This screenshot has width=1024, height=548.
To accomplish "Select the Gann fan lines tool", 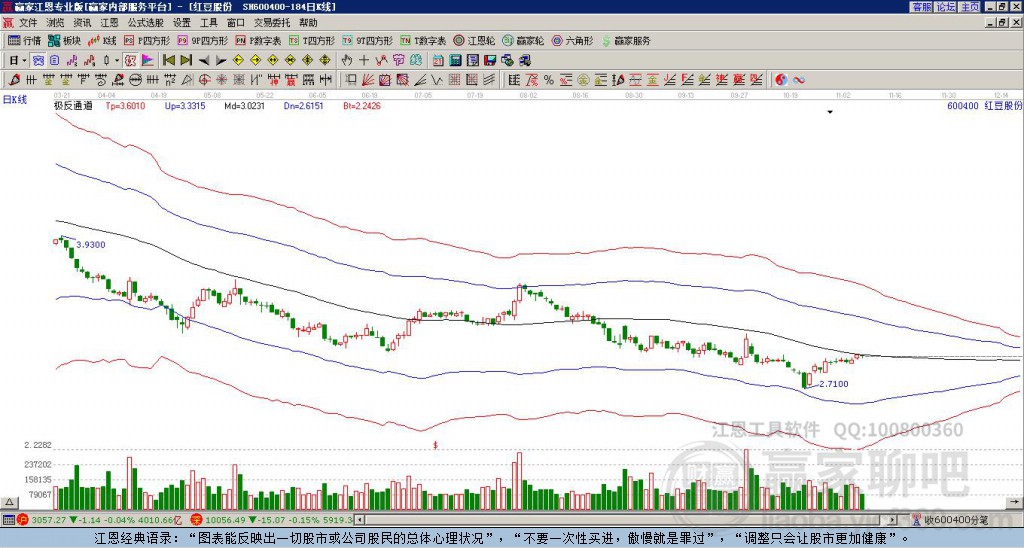I will (x=368, y=80).
